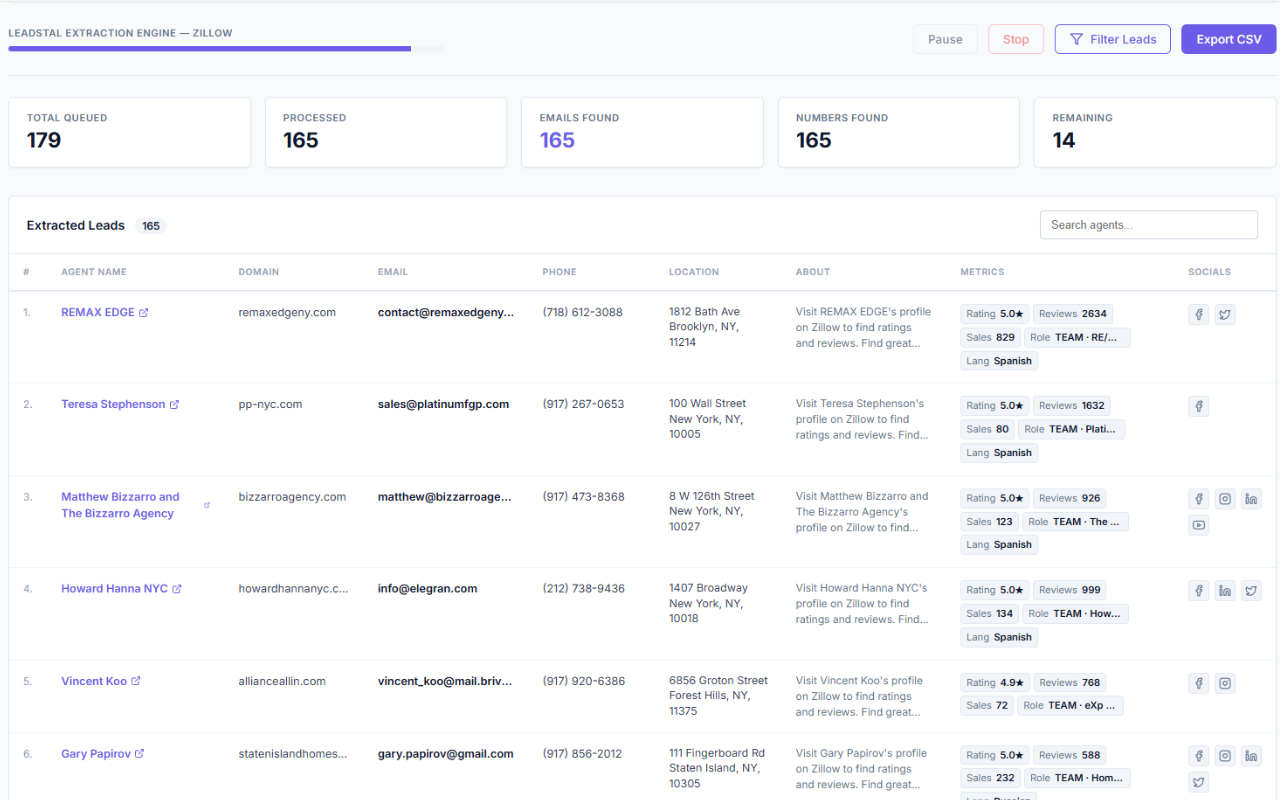The width and height of the screenshot is (1280, 800).
Task: Click the Emails Found stat card
Action: pyautogui.click(x=642, y=132)
